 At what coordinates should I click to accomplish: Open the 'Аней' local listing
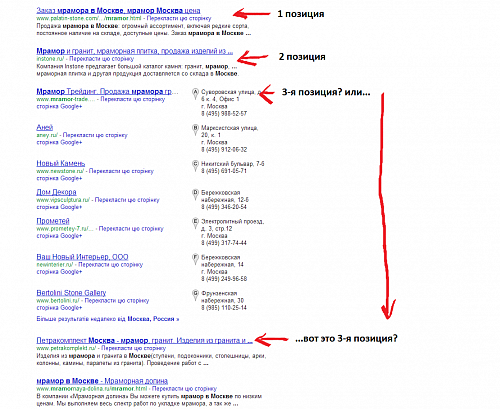click(x=45, y=127)
